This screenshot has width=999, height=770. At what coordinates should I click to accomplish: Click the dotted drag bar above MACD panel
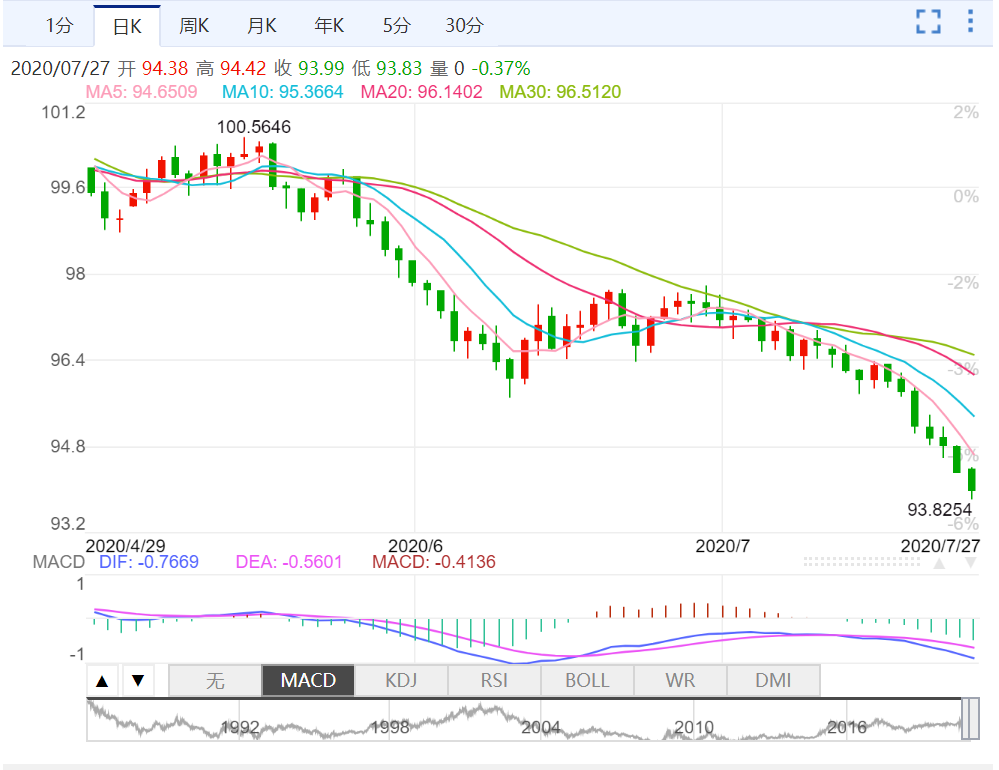point(862,562)
